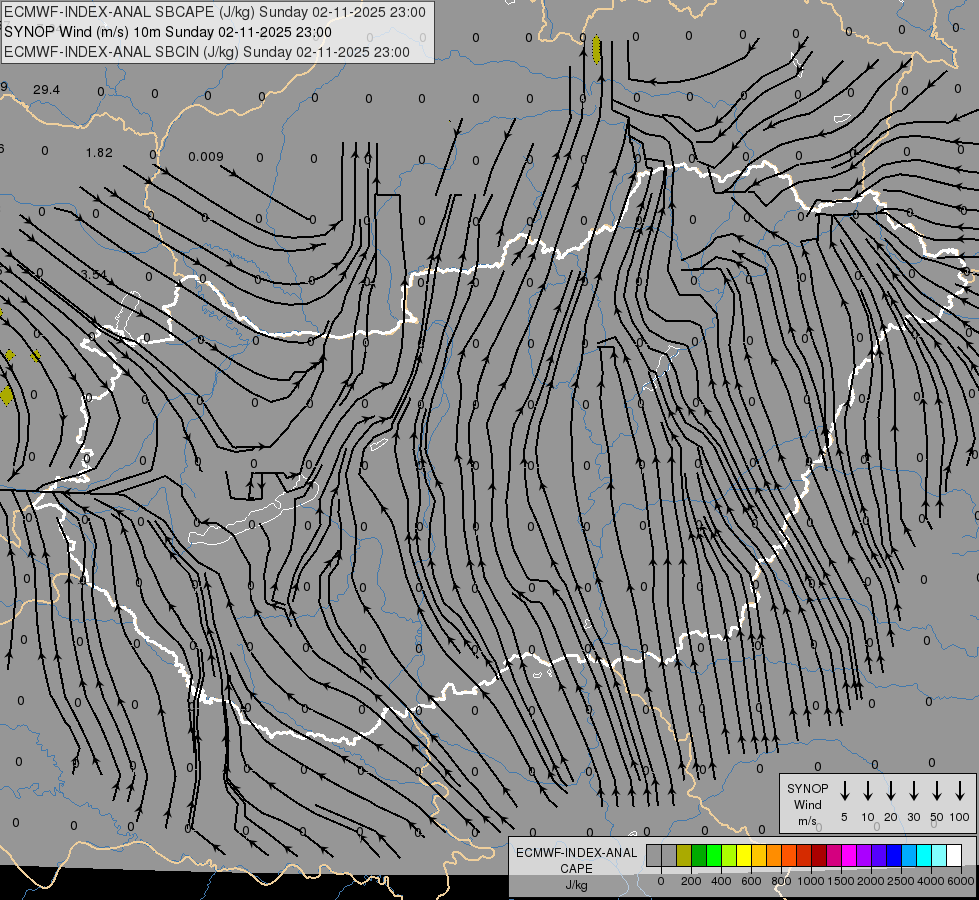Click the wind legend arrow labeled 30
This screenshot has width=979, height=900.
913,791
